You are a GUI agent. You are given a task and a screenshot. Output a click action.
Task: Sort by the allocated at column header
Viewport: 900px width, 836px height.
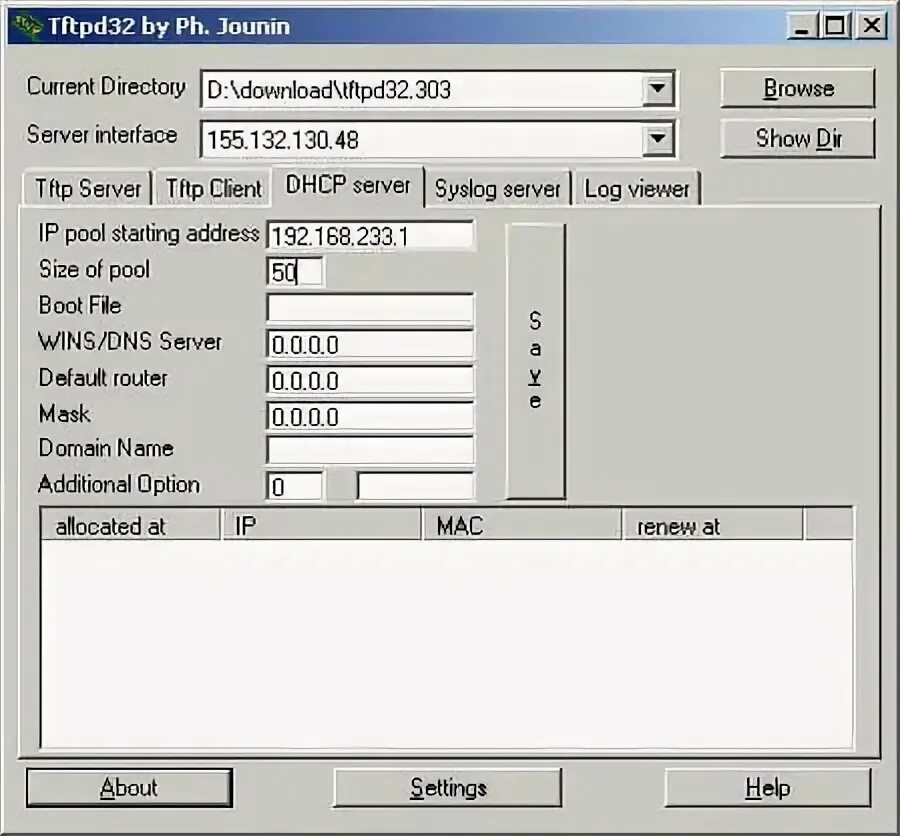[x=131, y=525]
